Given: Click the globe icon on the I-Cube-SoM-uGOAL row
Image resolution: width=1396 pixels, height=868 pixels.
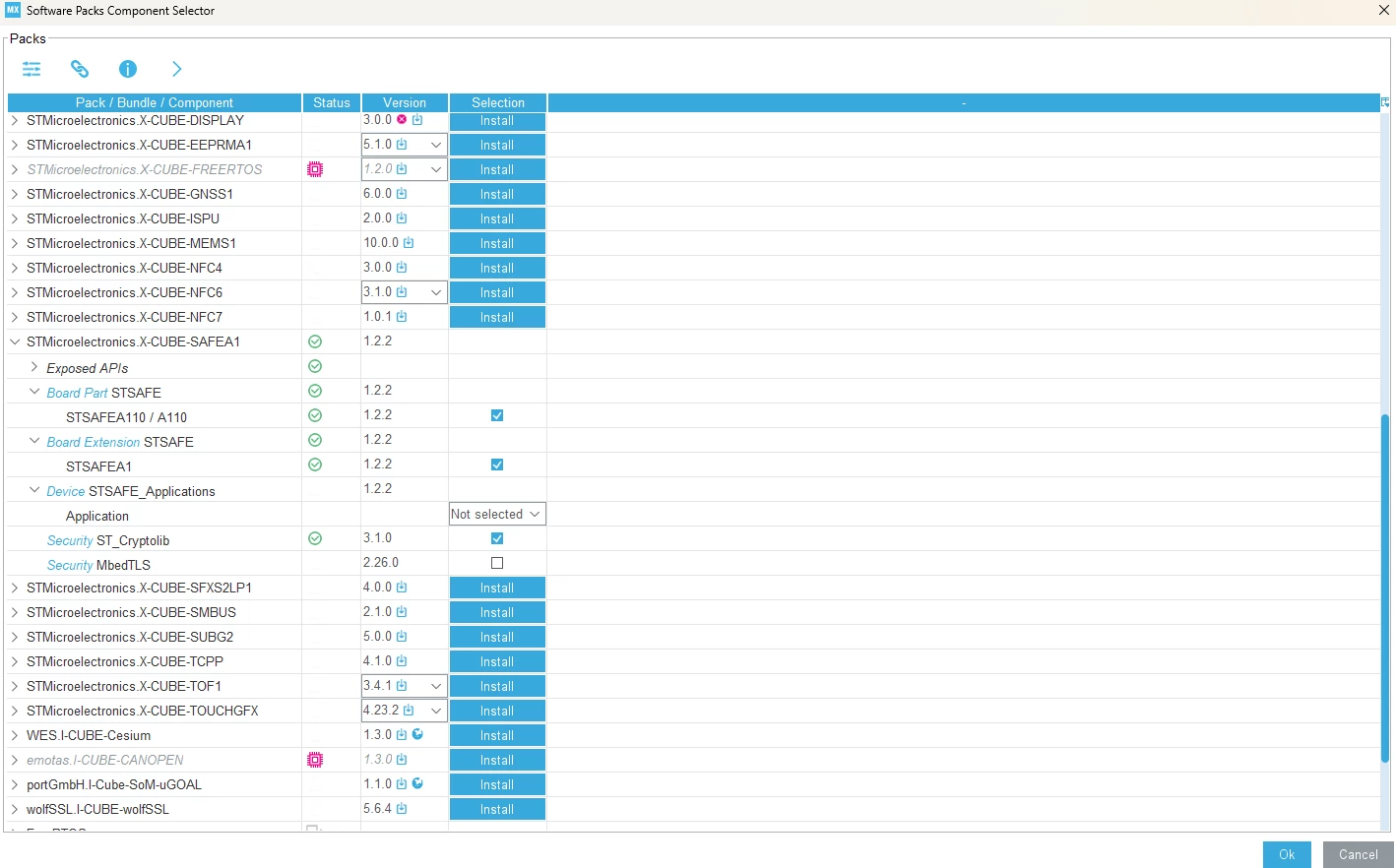Looking at the screenshot, I should tap(417, 783).
